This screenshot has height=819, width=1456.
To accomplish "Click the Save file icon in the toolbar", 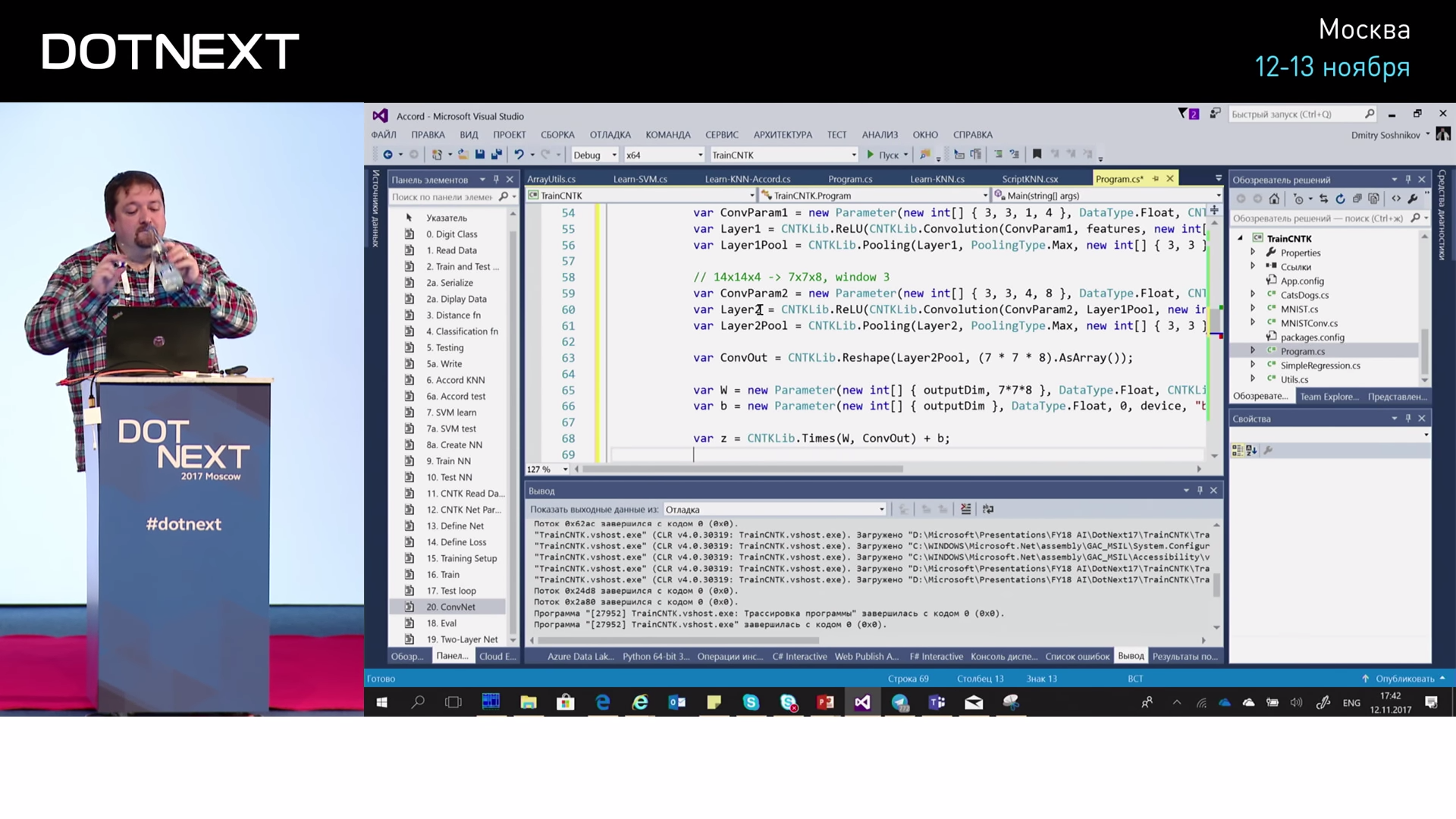I will click(480, 155).
